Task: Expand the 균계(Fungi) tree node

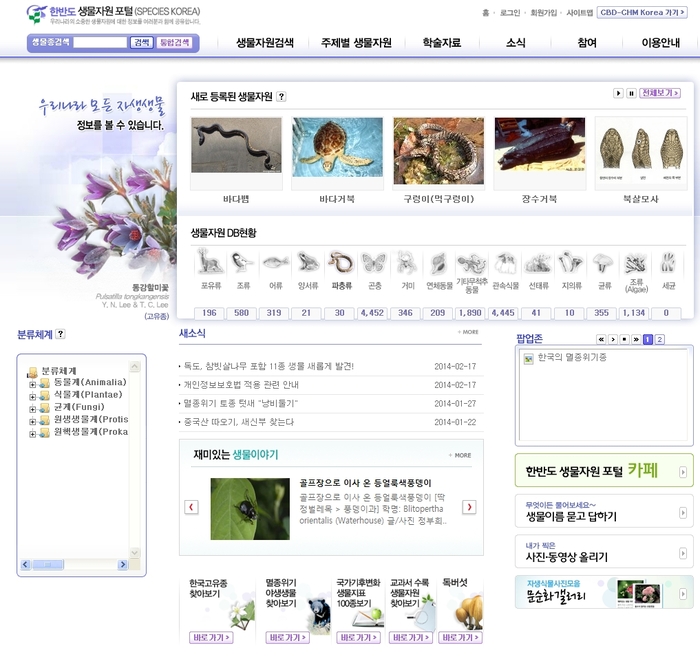Action: pos(33,408)
